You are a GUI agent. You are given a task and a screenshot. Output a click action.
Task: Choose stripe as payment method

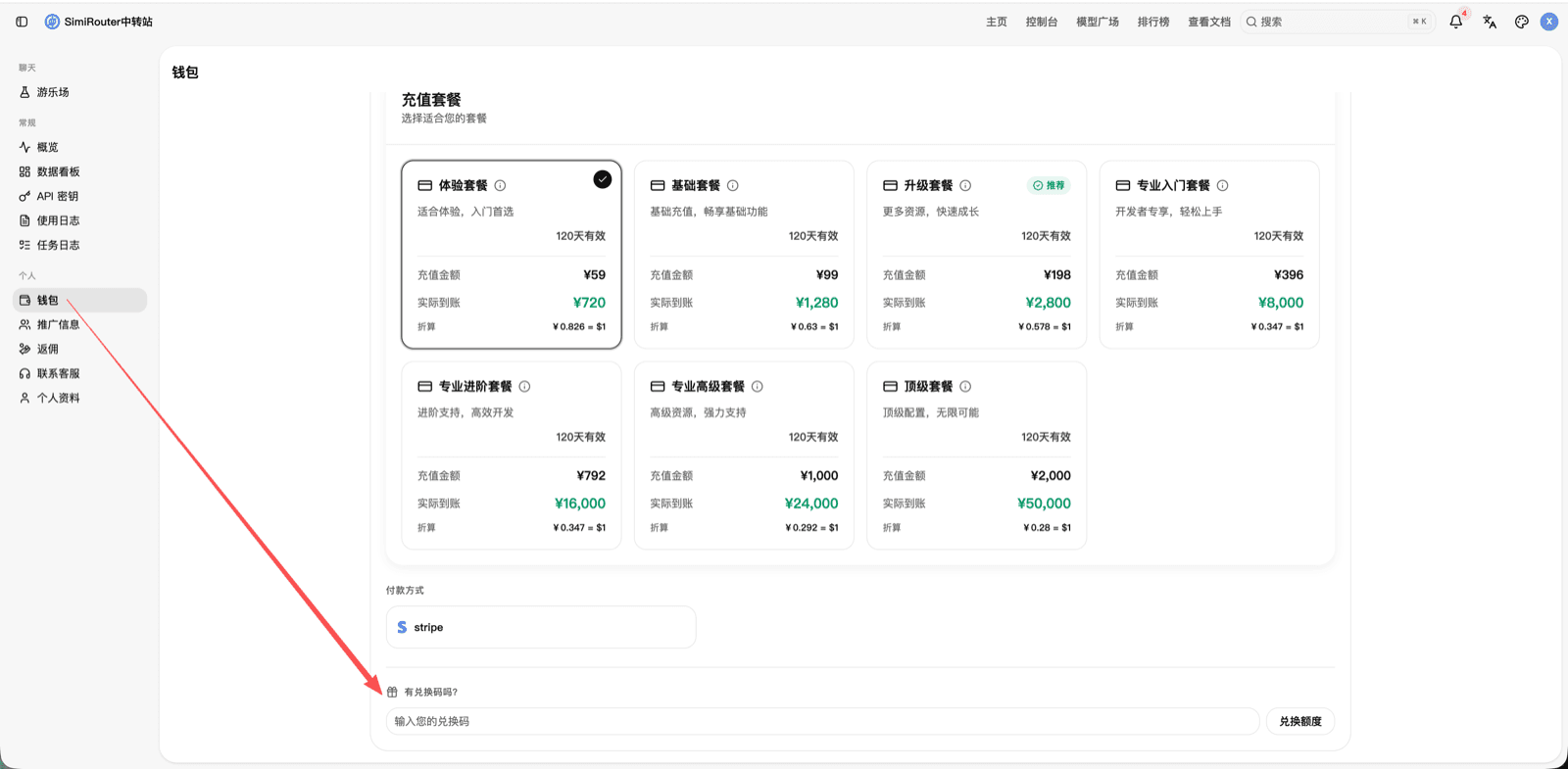pos(541,627)
